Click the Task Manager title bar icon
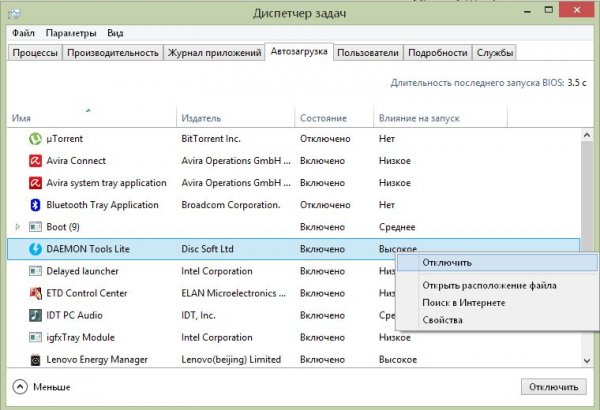The height and width of the screenshot is (410, 600). coord(14,14)
